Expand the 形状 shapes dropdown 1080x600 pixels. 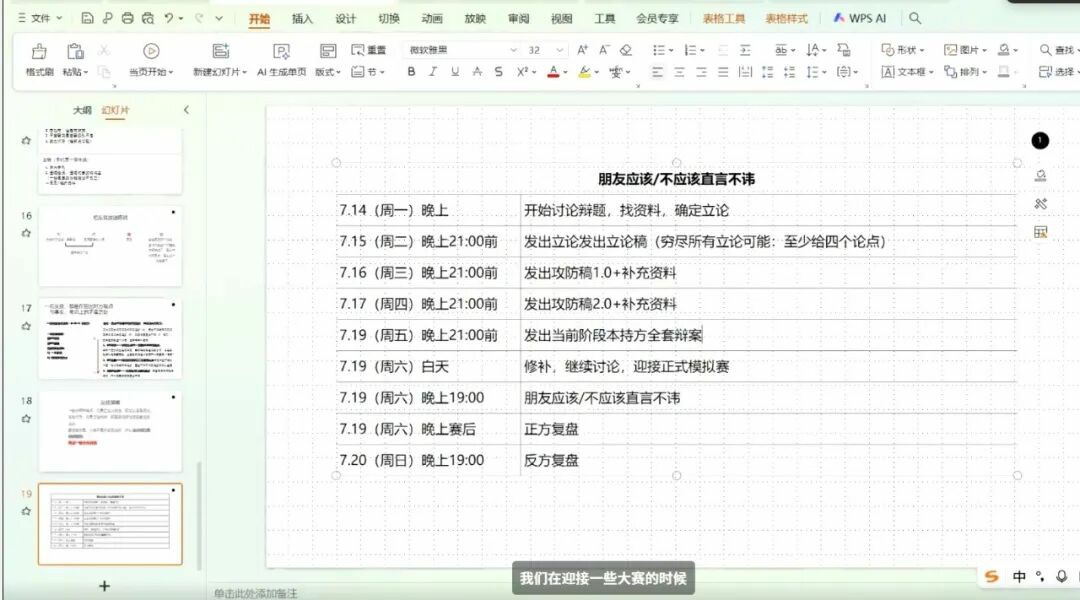pyautogui.click(x=921, y=50)
